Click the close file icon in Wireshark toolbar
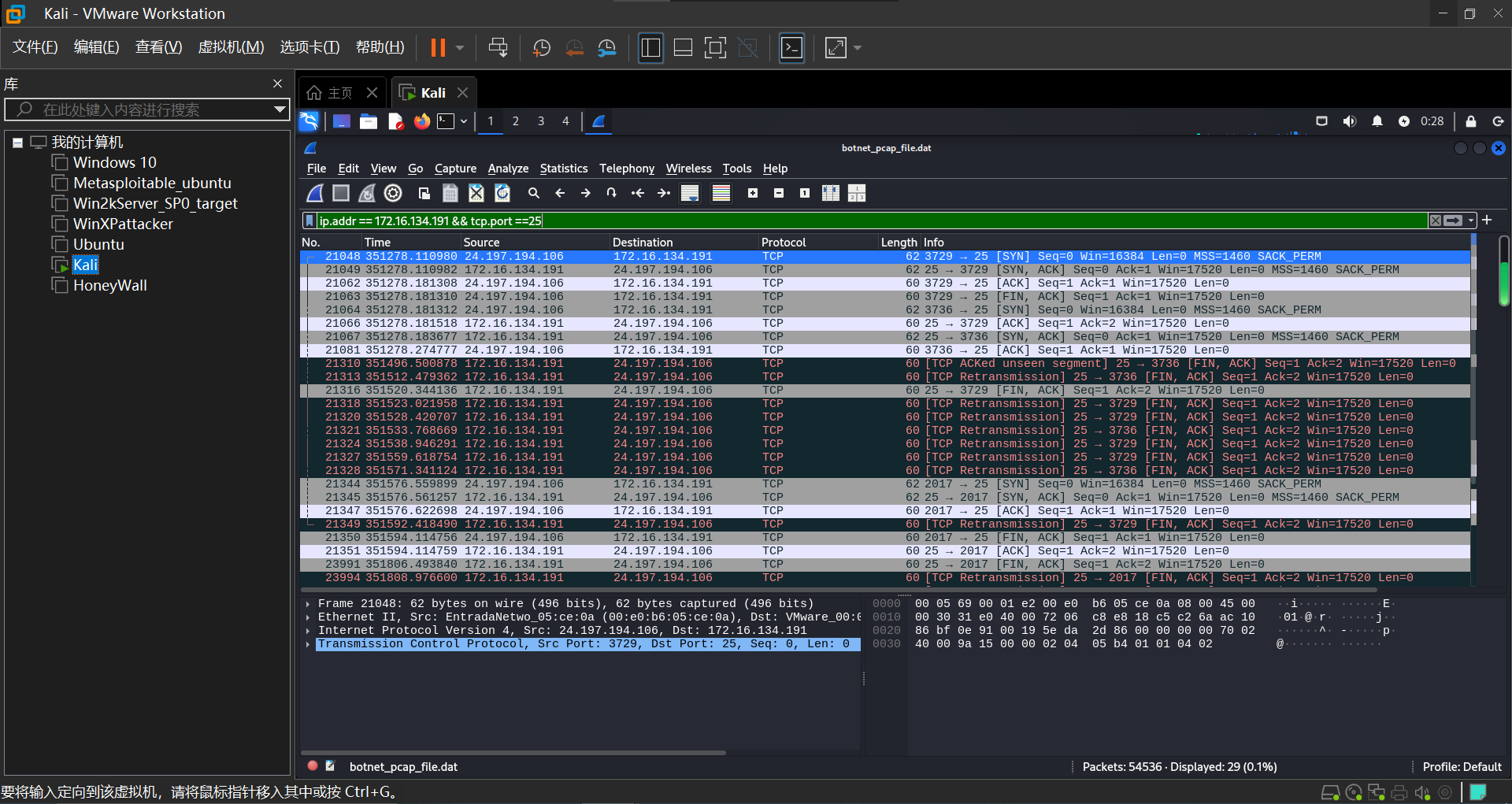Image resolution: width=1512 pixels, height=804 pixels. point(476,193)
